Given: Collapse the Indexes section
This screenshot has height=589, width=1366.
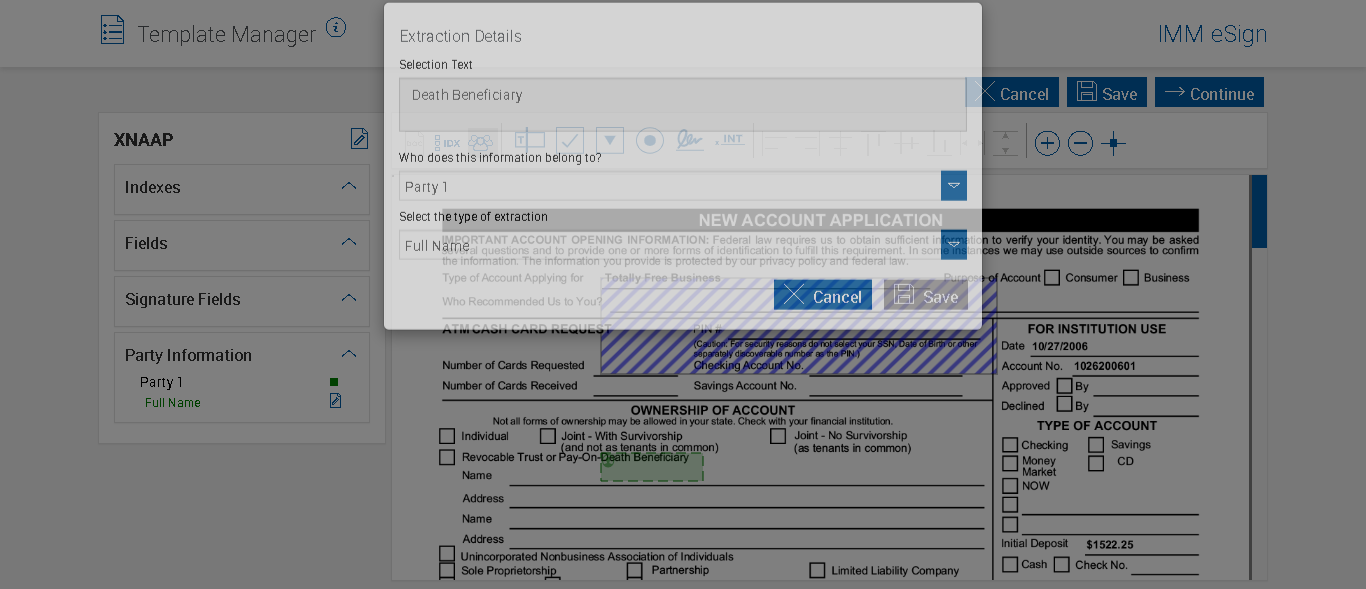Looking at the screenshot, I should [x=348, y=186].
